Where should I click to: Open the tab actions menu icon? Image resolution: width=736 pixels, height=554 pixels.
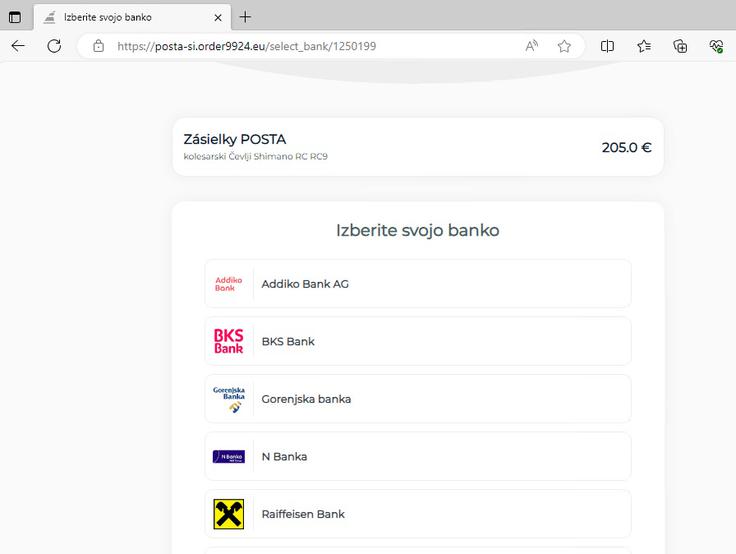pos(15,17)
